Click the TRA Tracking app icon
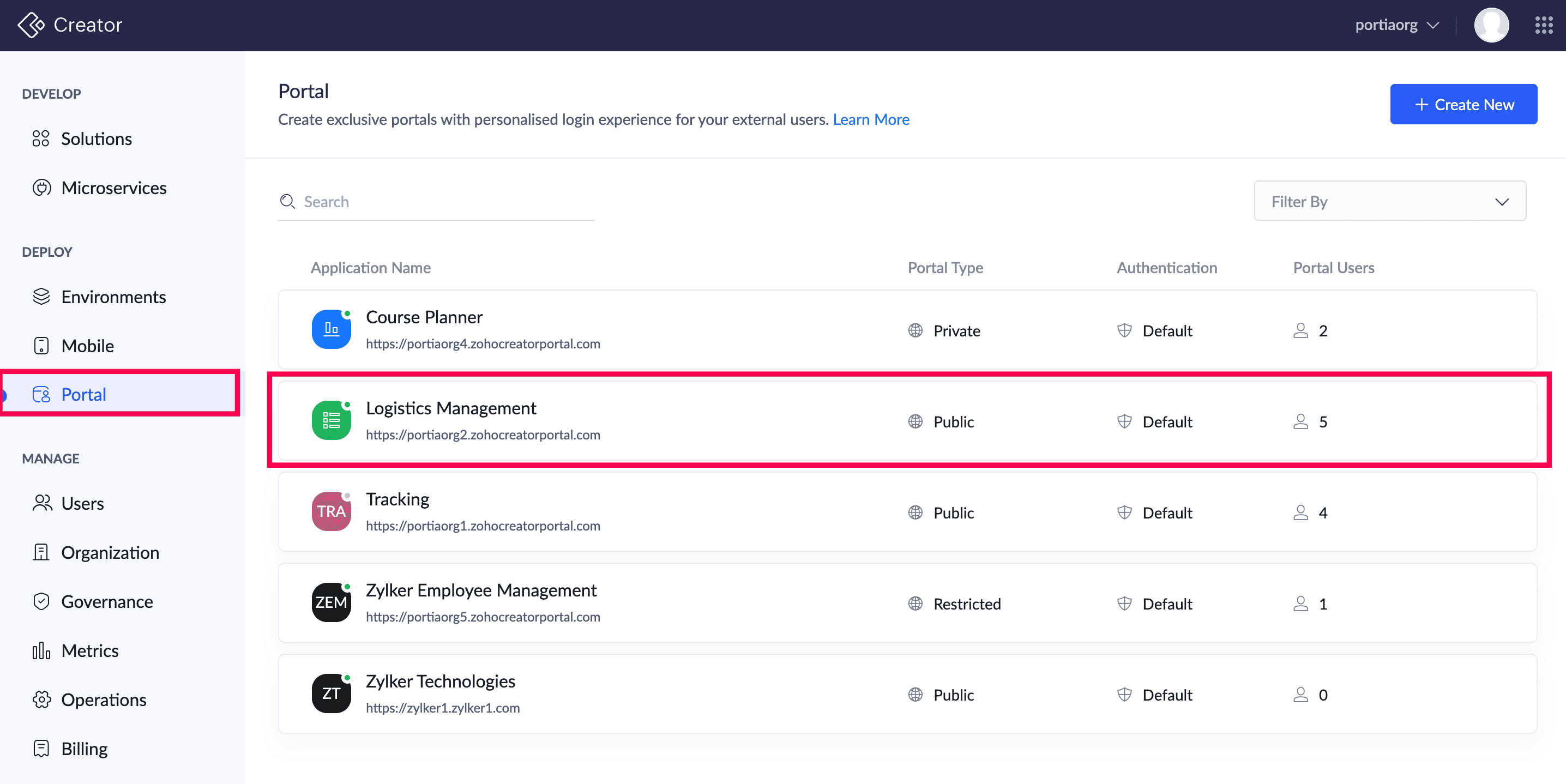The image size is (1566, 784). click(332, 512)
